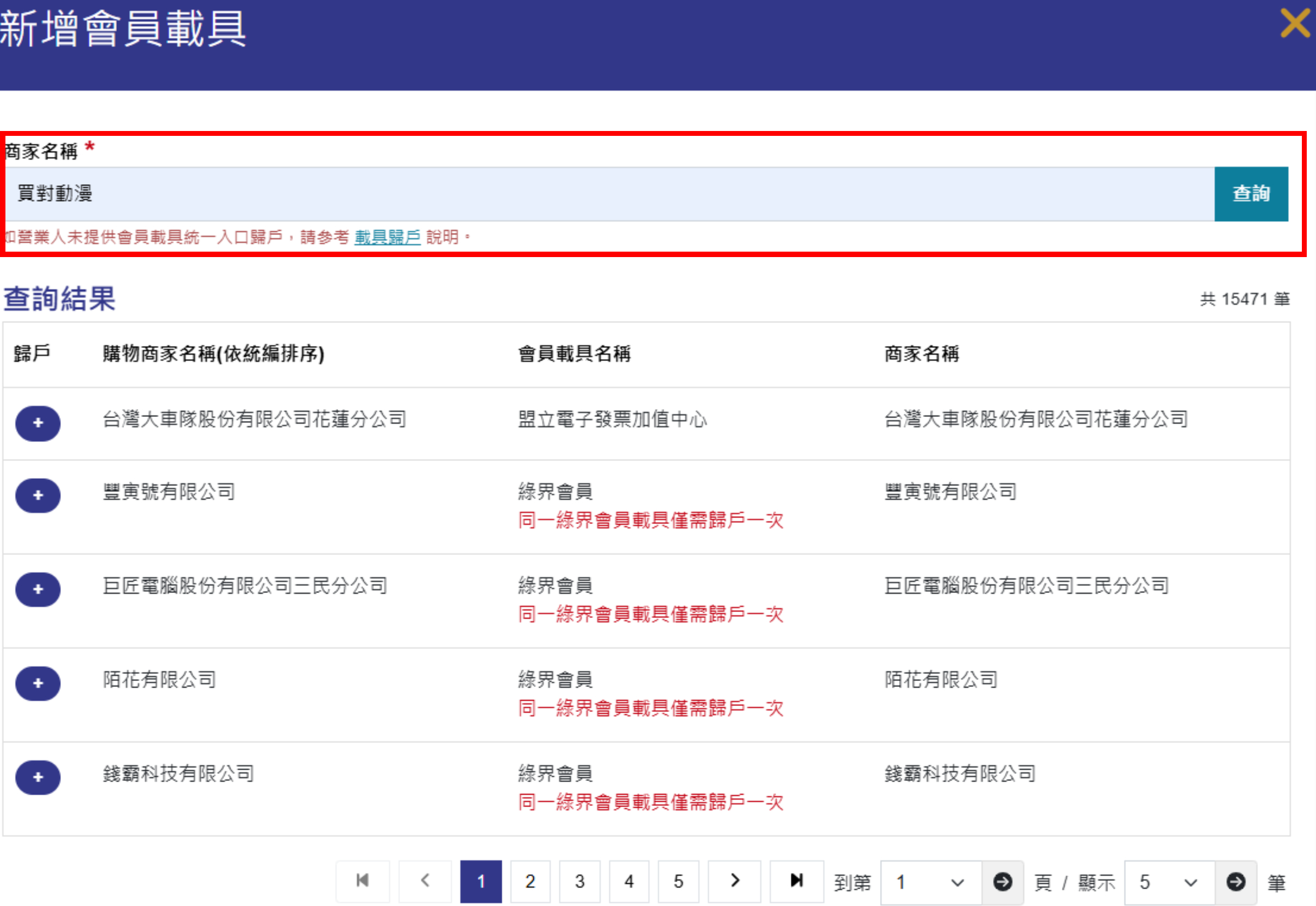
Task: Add carrier for 錢霸科技有限公司 row
Action: 38,777
